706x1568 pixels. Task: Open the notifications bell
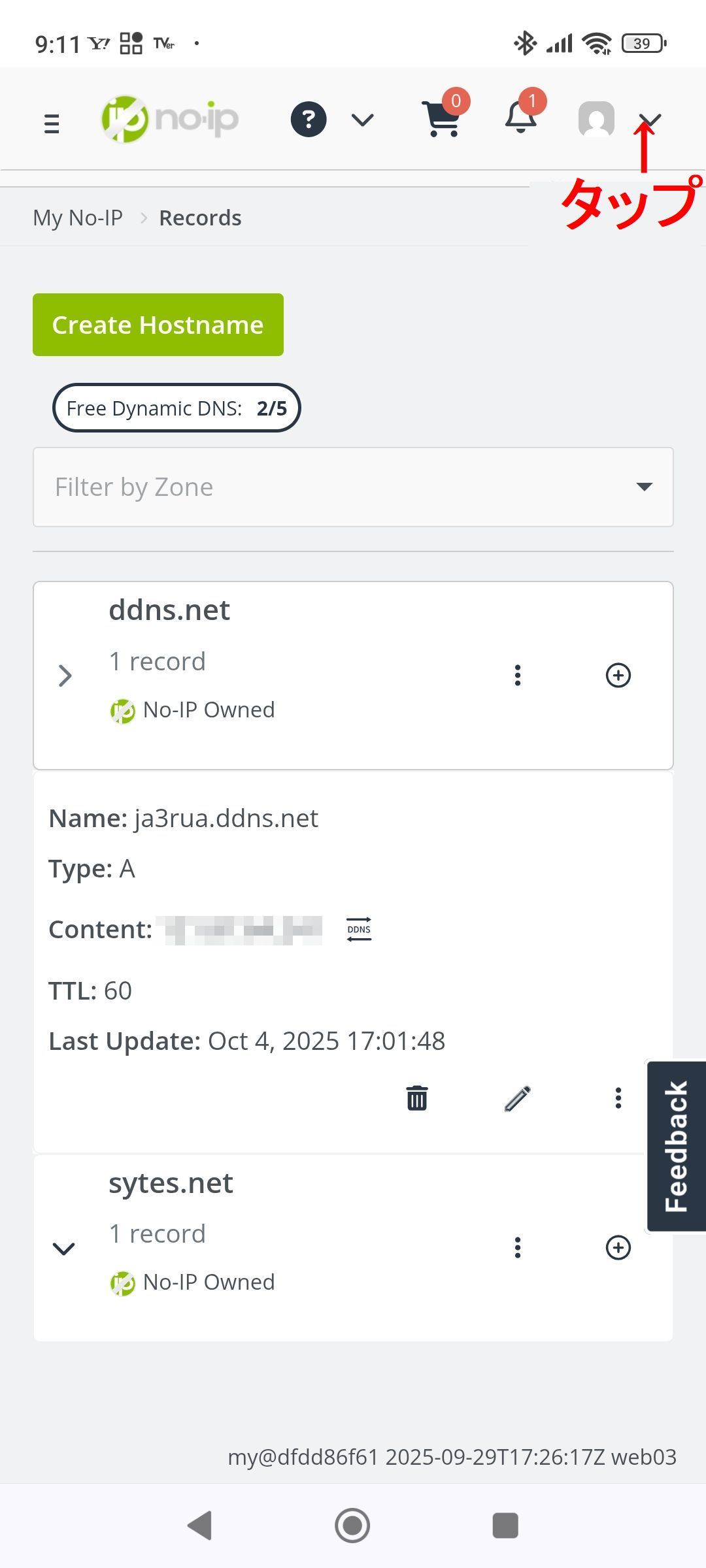pyautogui.click(x=521, y=118)
